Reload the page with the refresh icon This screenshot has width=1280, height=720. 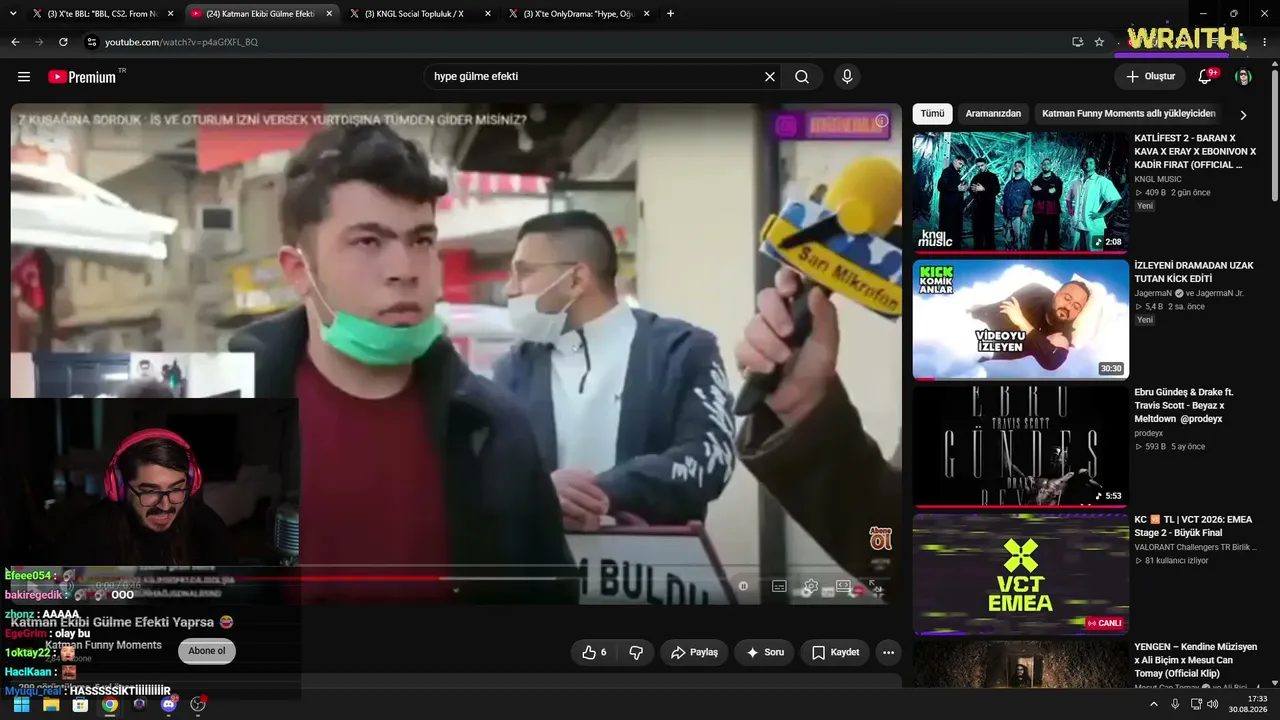click(x=63, y=42)
